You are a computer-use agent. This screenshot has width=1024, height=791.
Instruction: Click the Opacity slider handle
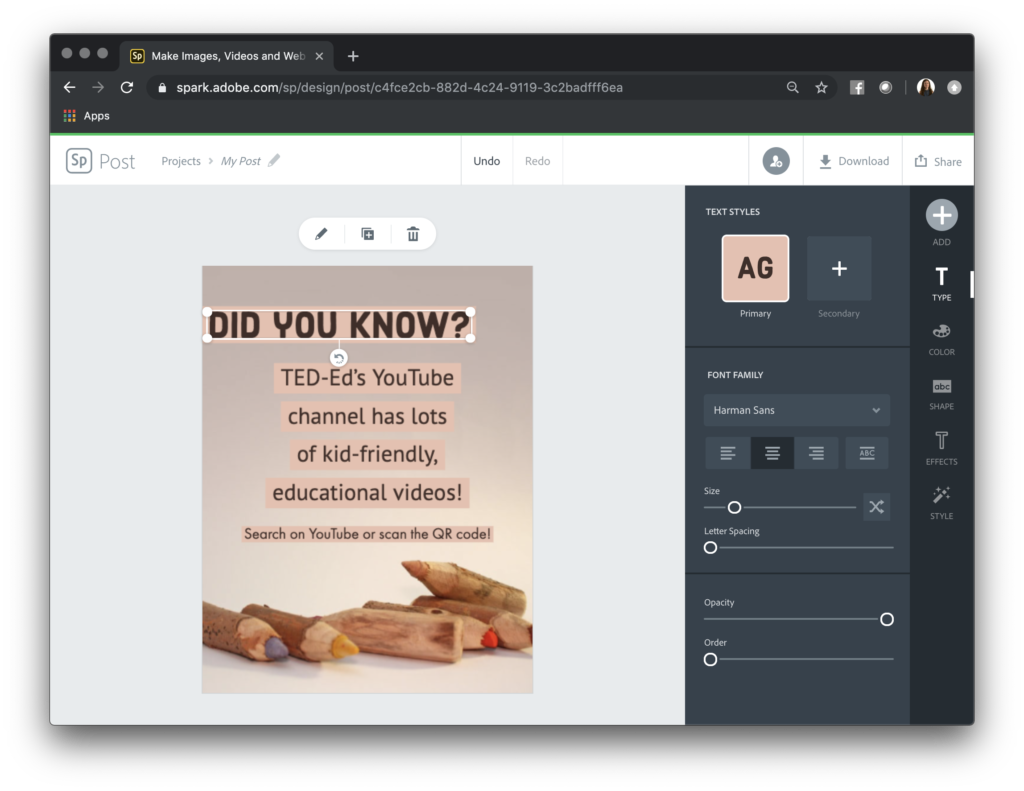(x=886, y=619)
